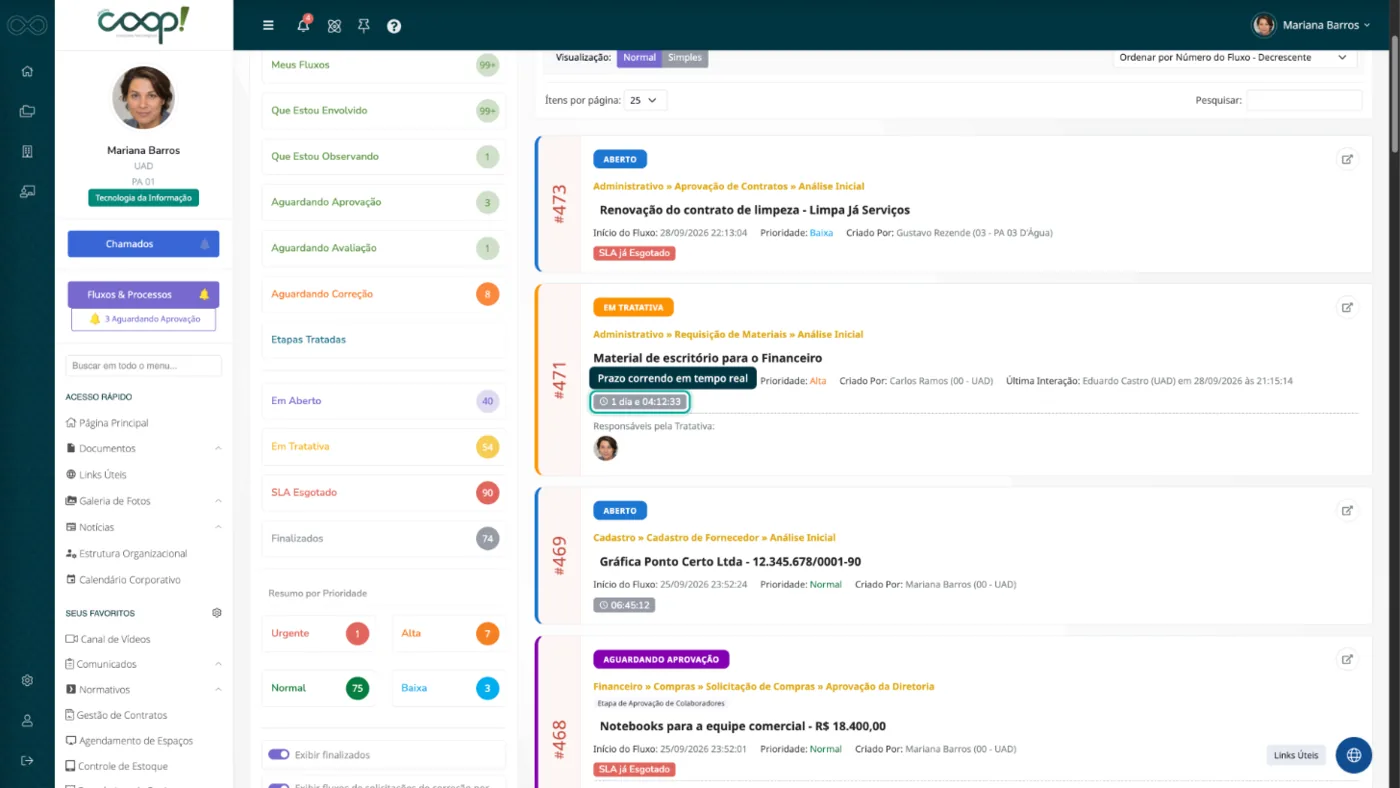
Task: Open the notifications bell
Action: click(x=304, y=25)
